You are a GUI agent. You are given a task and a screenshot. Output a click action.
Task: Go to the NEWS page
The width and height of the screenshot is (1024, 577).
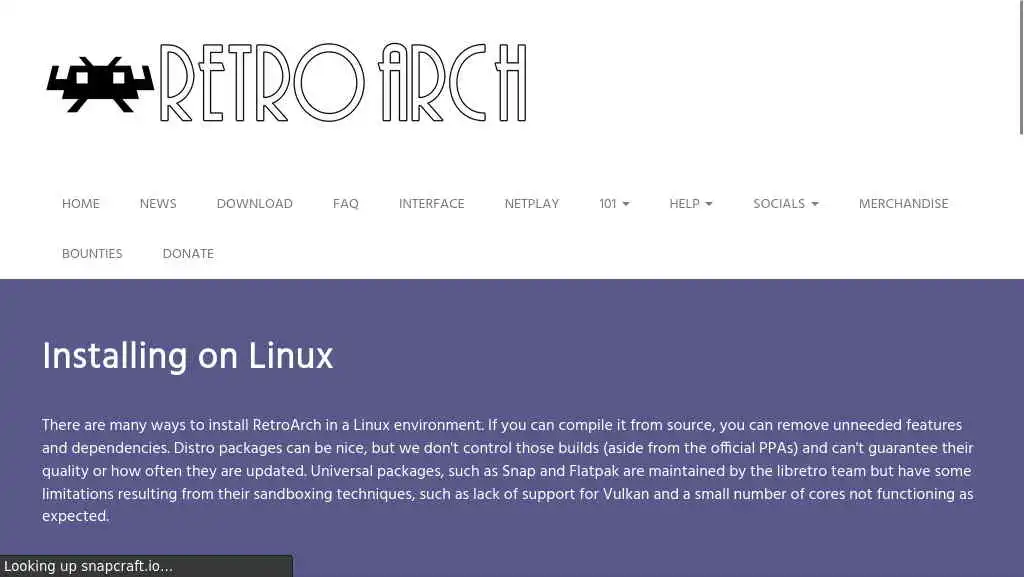[158, 204]
